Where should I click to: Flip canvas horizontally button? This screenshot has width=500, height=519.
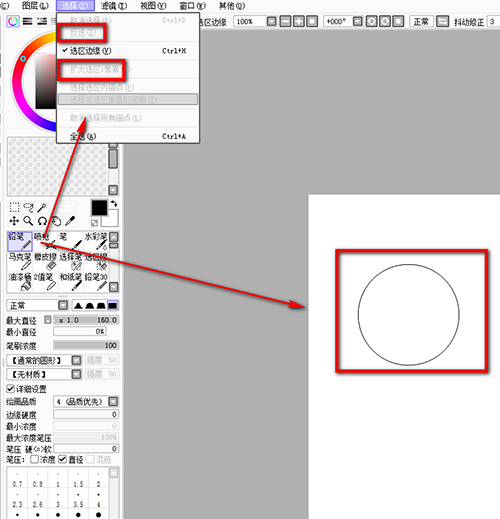443,22
